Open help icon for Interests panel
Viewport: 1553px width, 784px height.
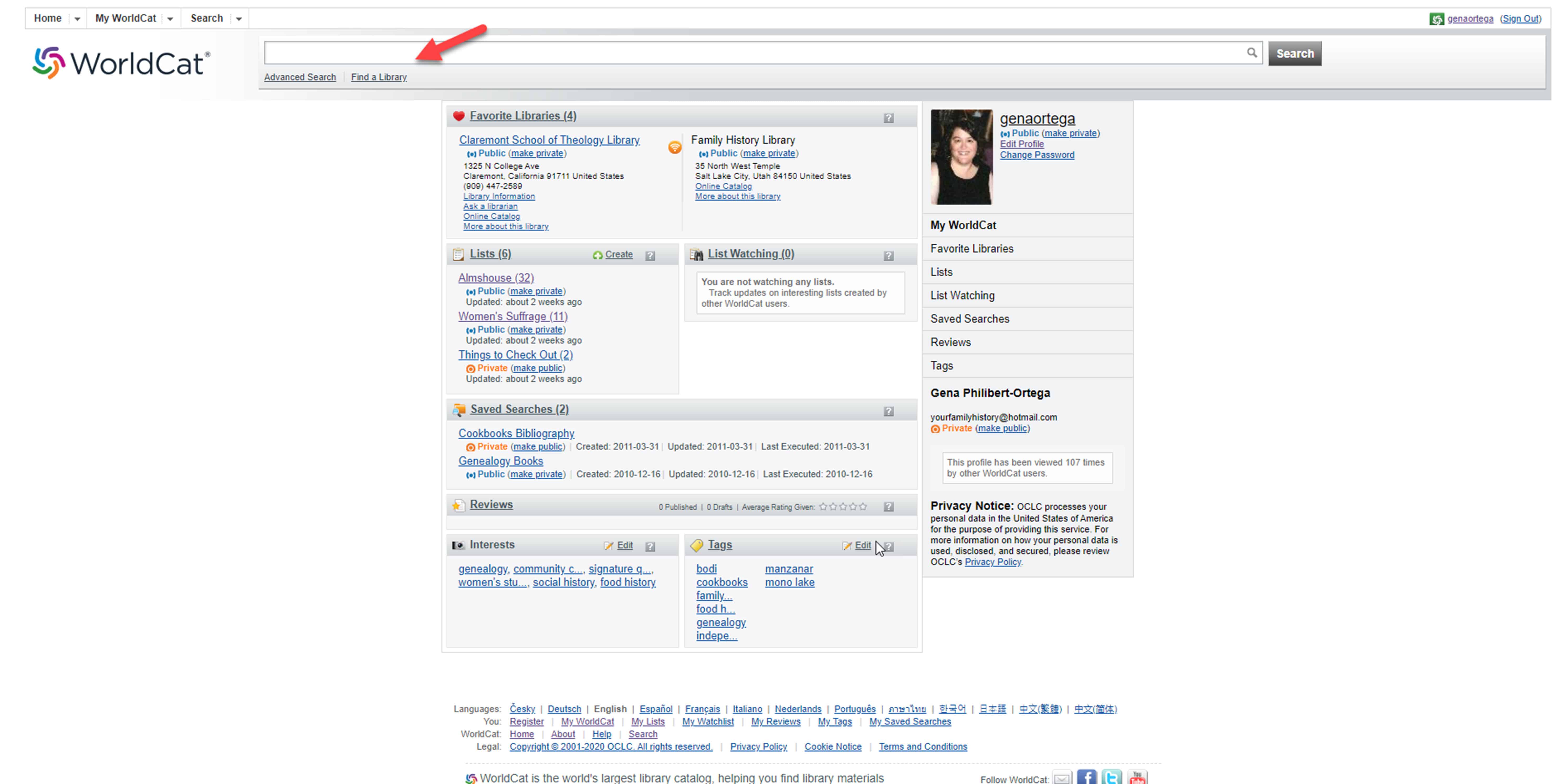coord(650,546)
